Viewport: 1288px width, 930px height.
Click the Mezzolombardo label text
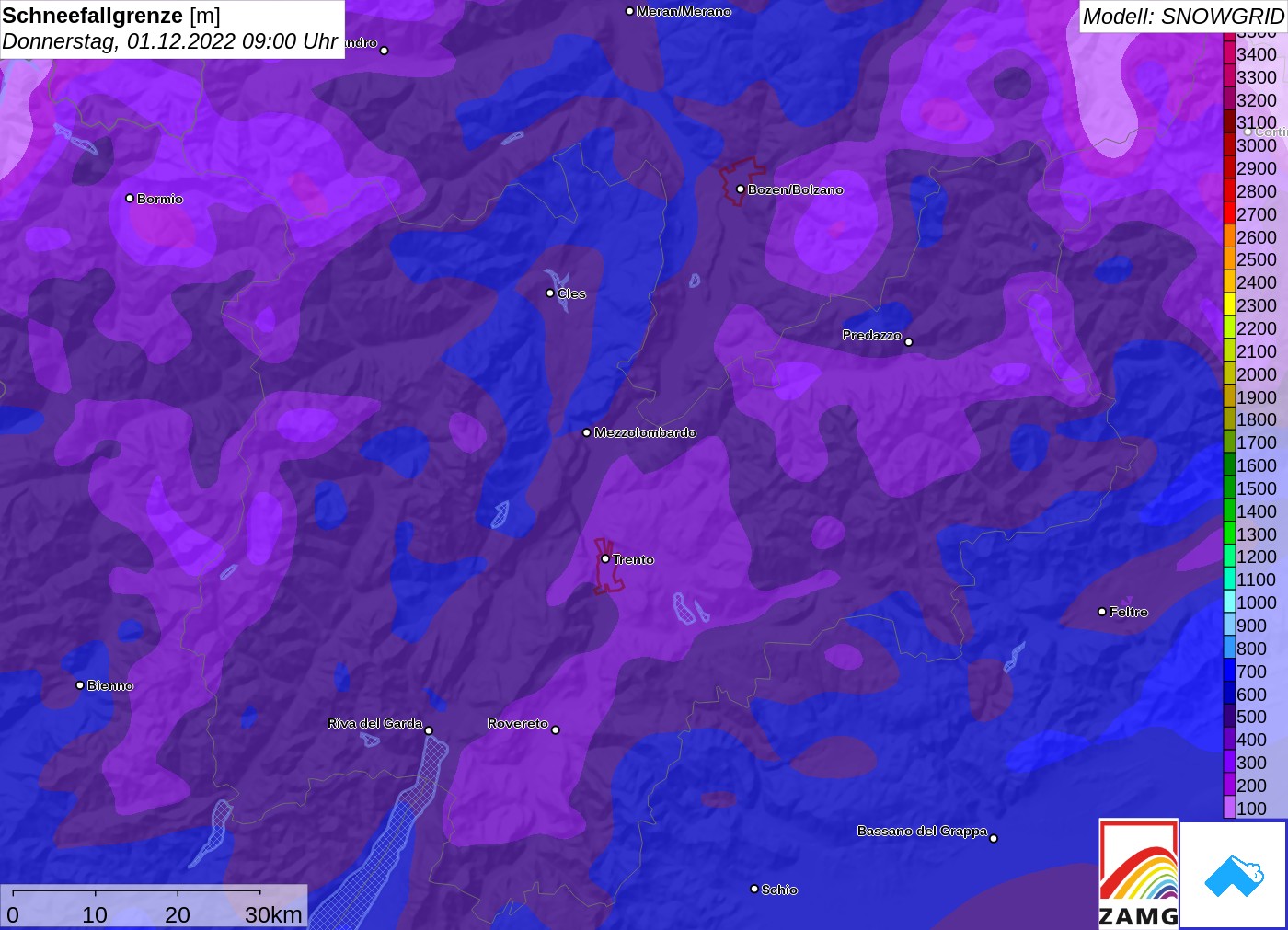click(x=645, y=432)
